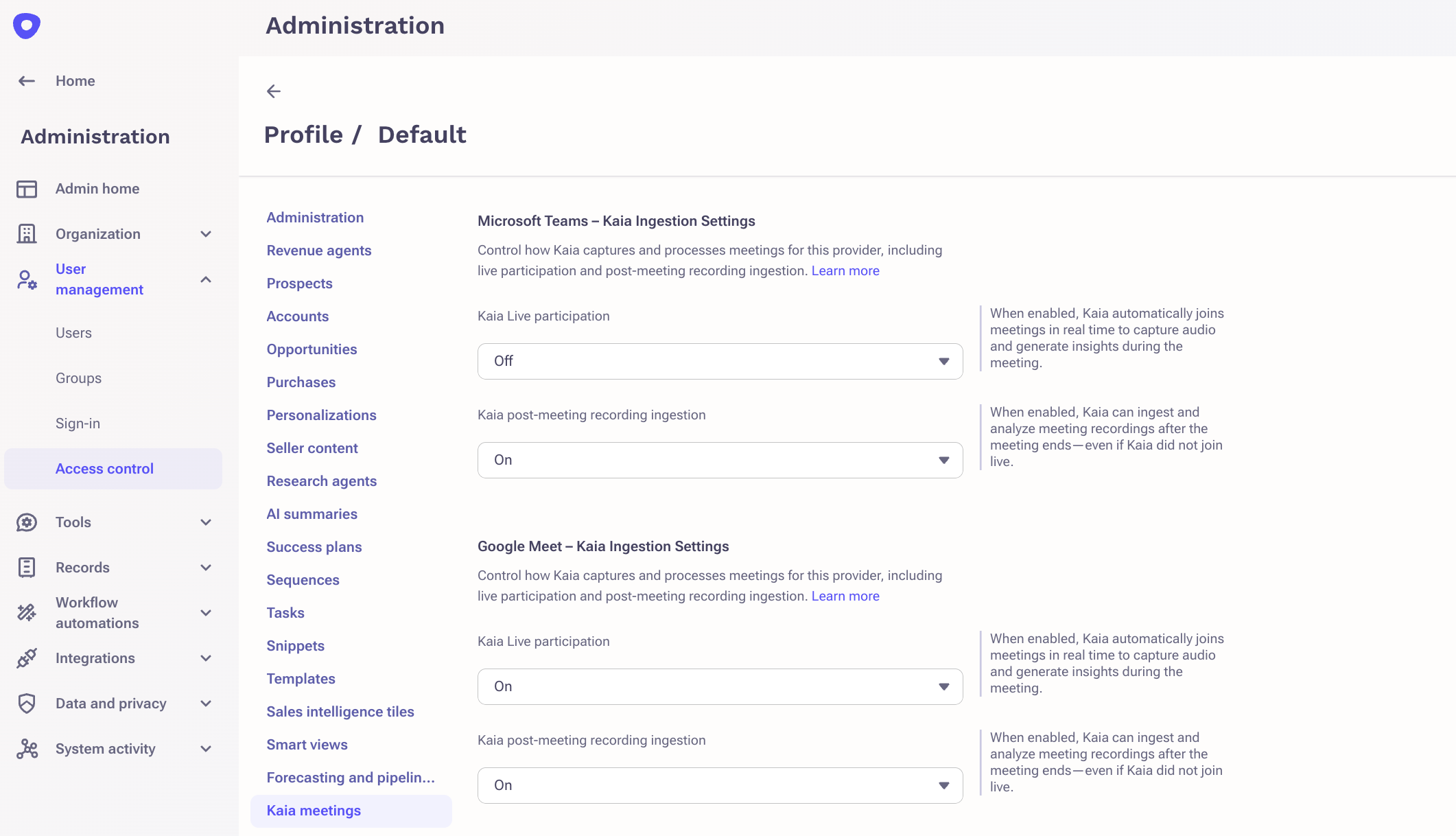Open Google Meet Kaia Live participation dropdown
Viewport: 1456px width, 836px height.
(720, 686)
